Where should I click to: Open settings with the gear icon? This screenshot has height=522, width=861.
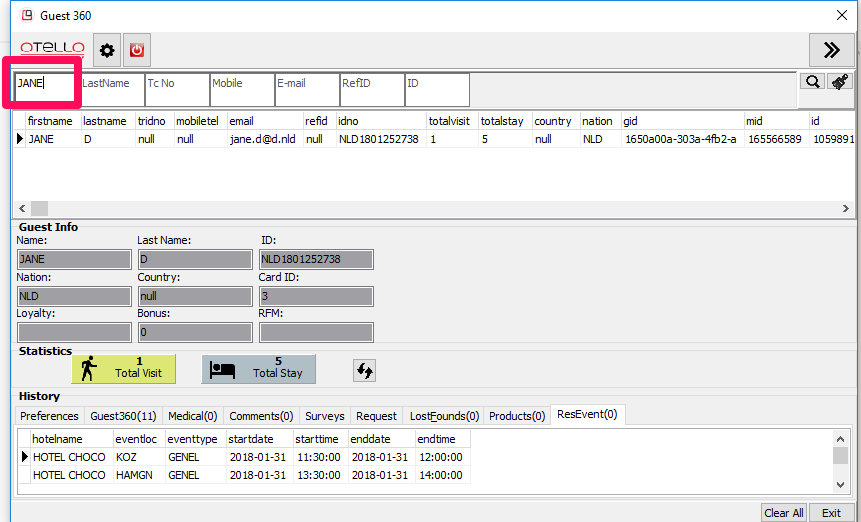point(107,50)
